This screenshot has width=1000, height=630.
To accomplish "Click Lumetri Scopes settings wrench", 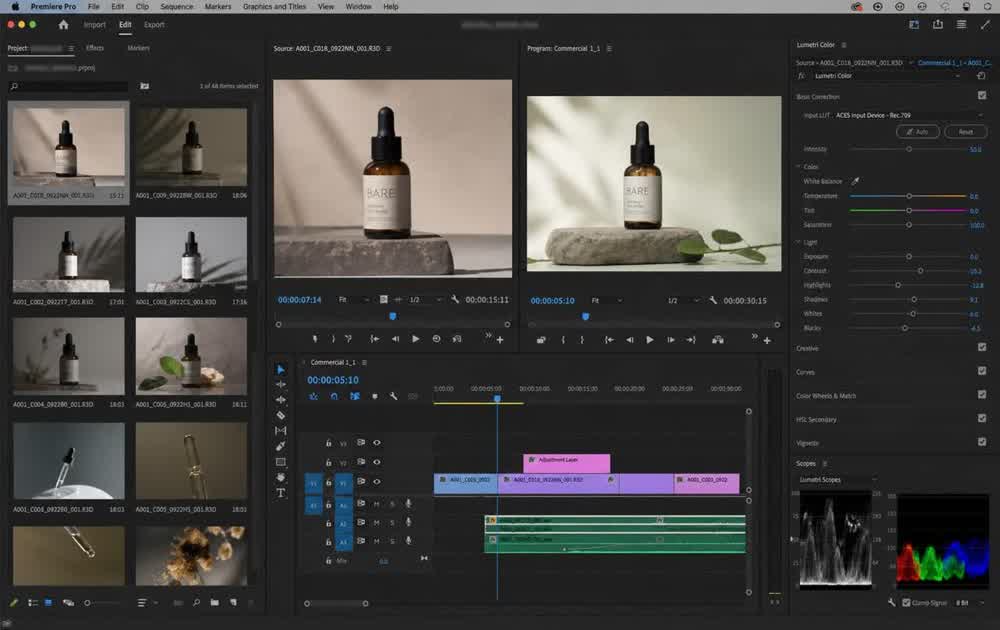I will click(892, 602).
